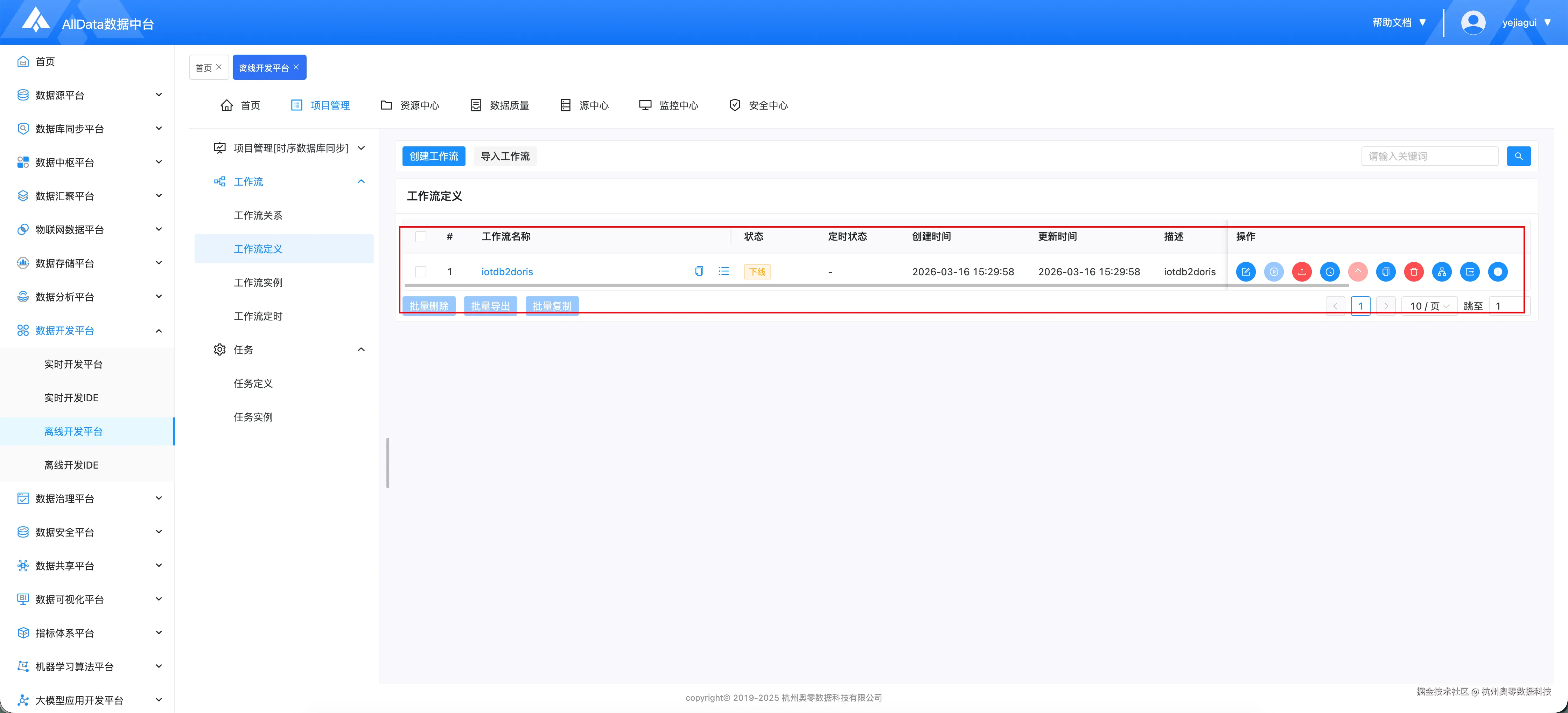Click the version info icon
The image size is (1568, 713).
(x=1497, y=271)
